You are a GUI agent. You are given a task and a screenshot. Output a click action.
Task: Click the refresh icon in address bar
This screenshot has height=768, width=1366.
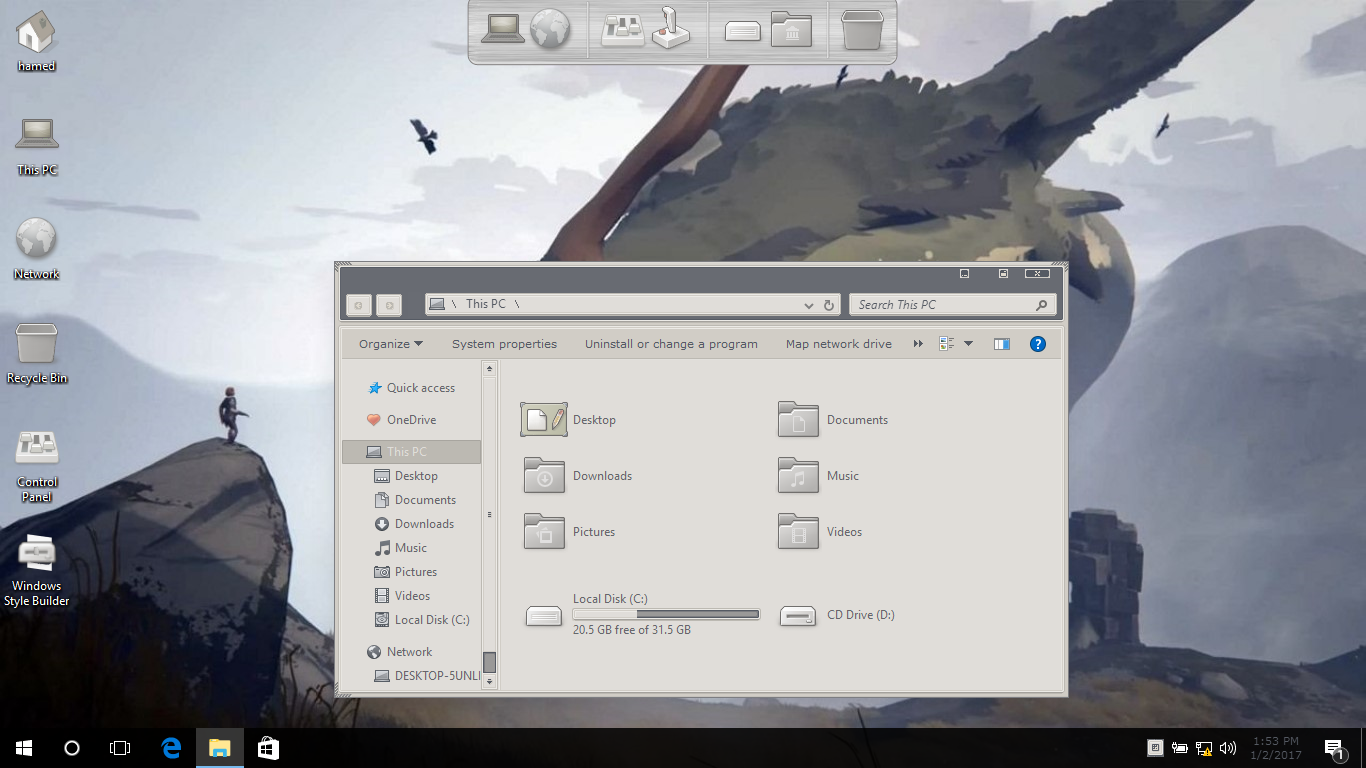[x=829, y=305]
